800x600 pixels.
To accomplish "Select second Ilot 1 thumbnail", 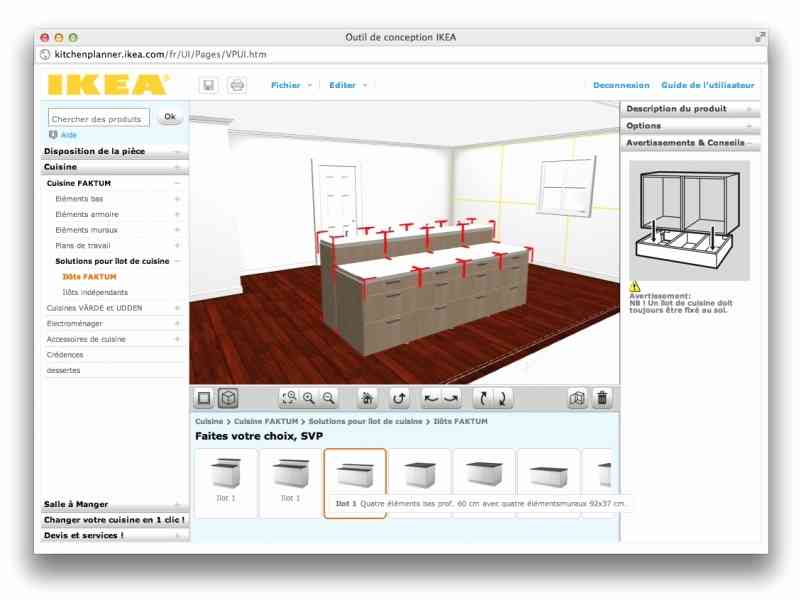I will coord(290,483).
